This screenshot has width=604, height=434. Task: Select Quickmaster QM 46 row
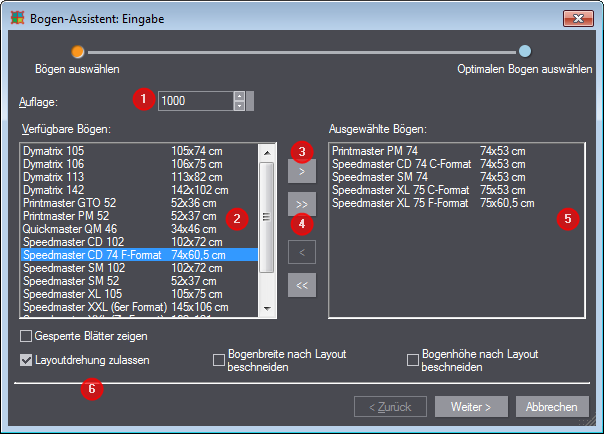(139, 229)
